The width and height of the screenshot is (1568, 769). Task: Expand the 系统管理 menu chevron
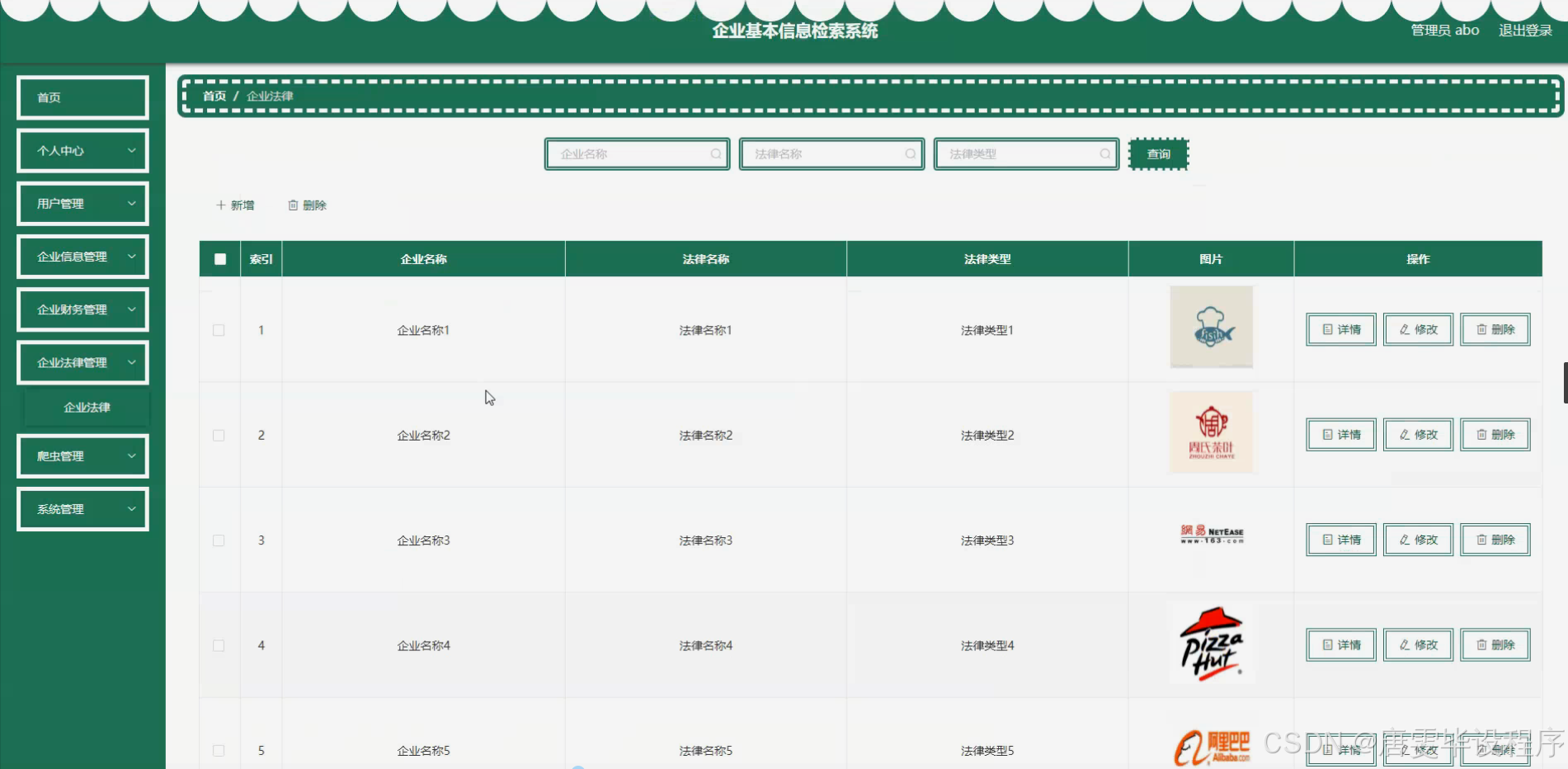[131, 509]
